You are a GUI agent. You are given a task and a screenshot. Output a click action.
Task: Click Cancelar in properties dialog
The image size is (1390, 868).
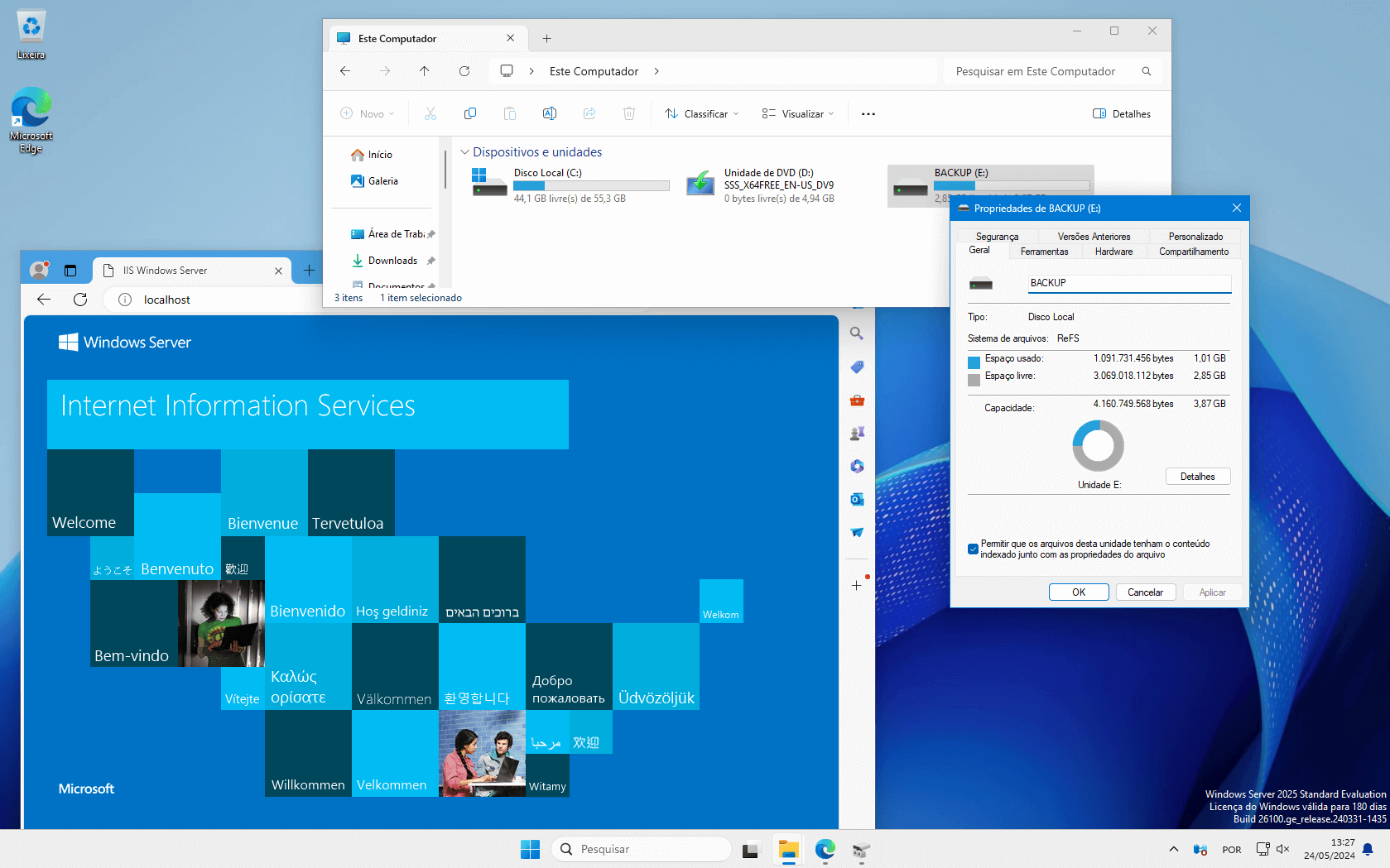click(1146, 592)
